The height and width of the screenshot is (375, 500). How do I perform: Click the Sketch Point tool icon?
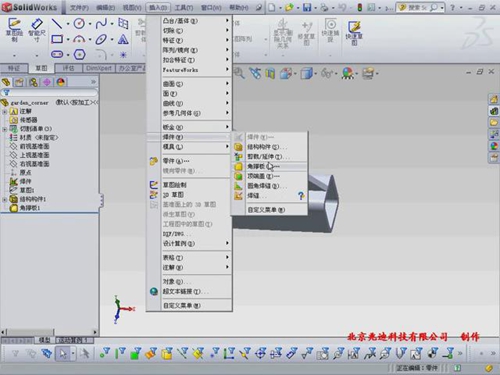(x=123, y=54)
